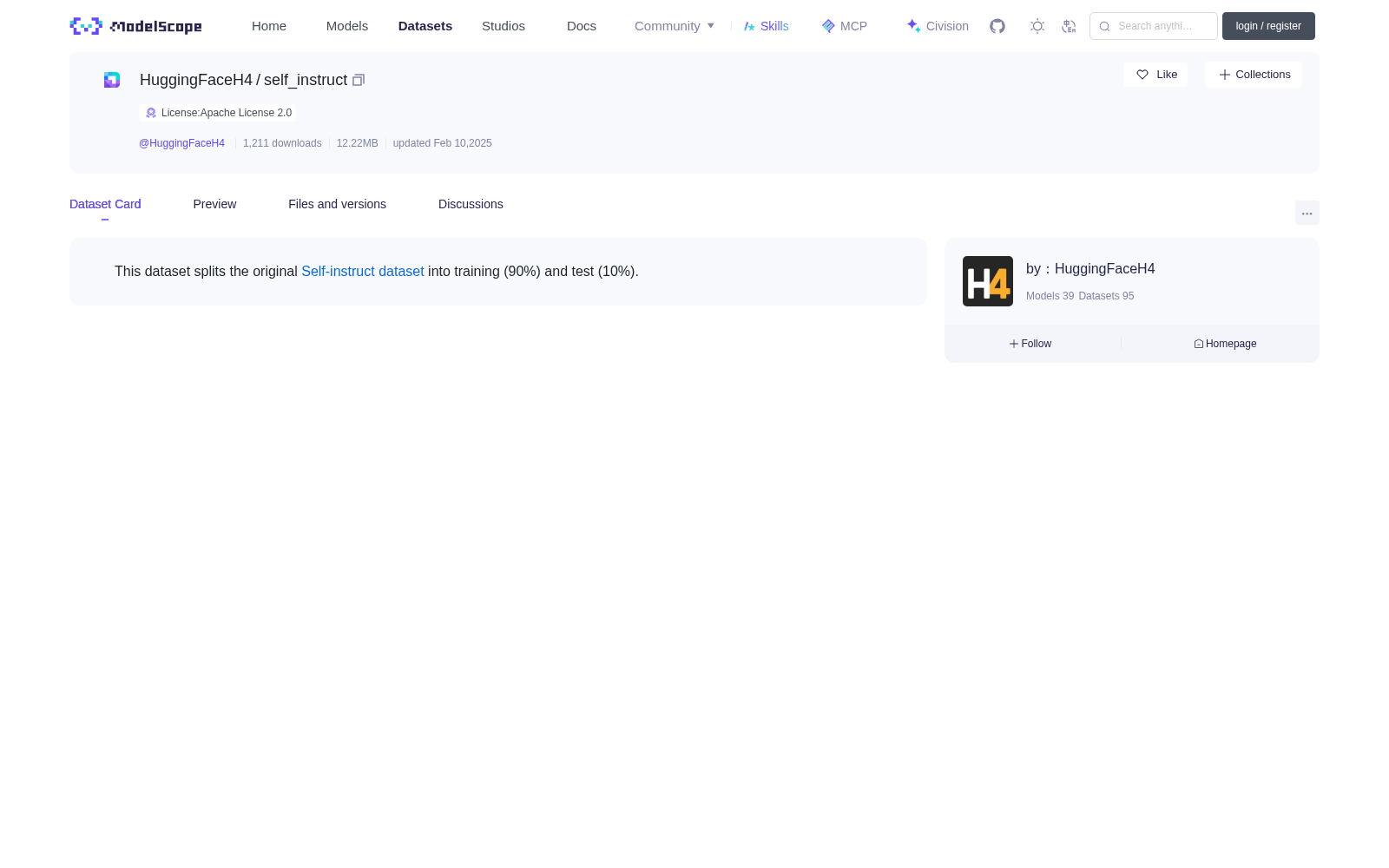Copy dataset name with the copy icon
The image size is (1389, 868).
(359, 80)
